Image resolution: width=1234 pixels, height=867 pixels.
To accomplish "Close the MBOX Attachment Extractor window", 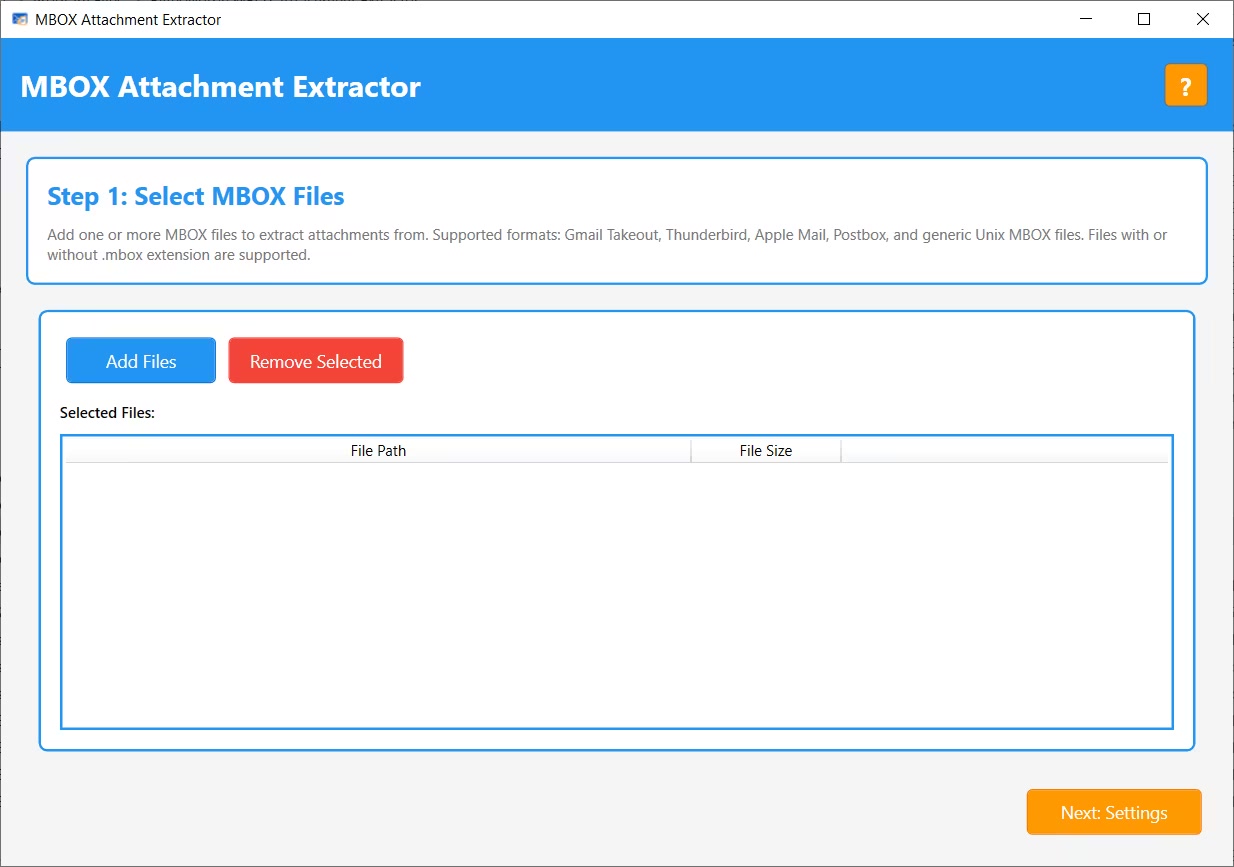I will pos(1203,19).
